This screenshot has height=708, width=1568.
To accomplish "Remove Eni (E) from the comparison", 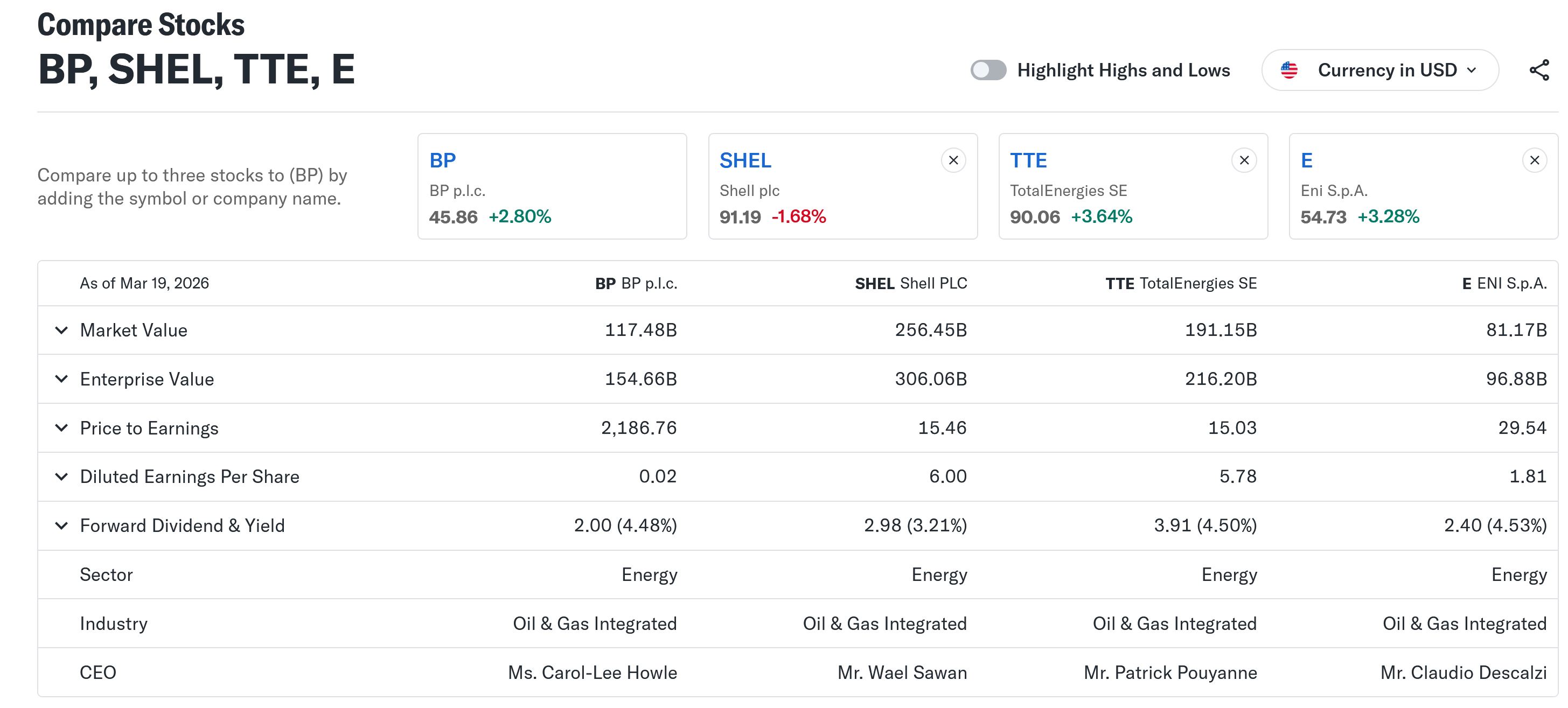I will tap(1534, 160).
